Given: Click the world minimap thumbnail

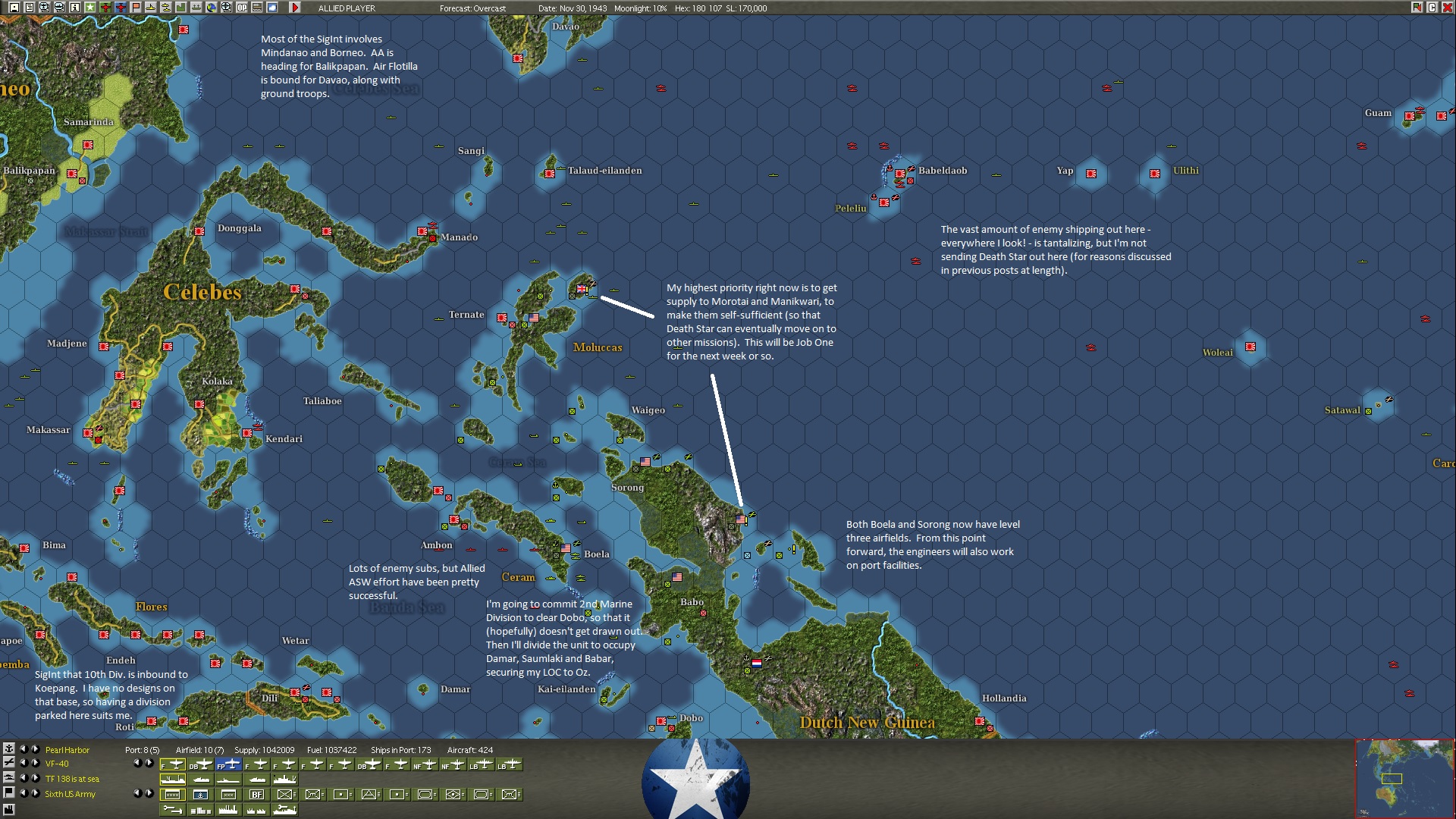Looking at the screenshot, I should pos(1404,779).
